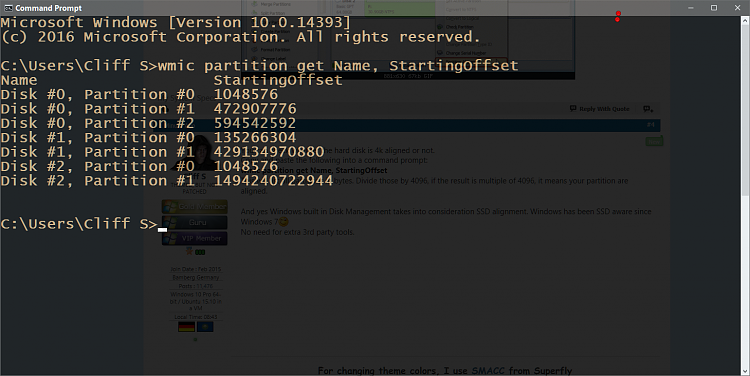Minimize the Command Prompt window
The height and width of the screenshot is (376, 750).
(x=691, y=8)
